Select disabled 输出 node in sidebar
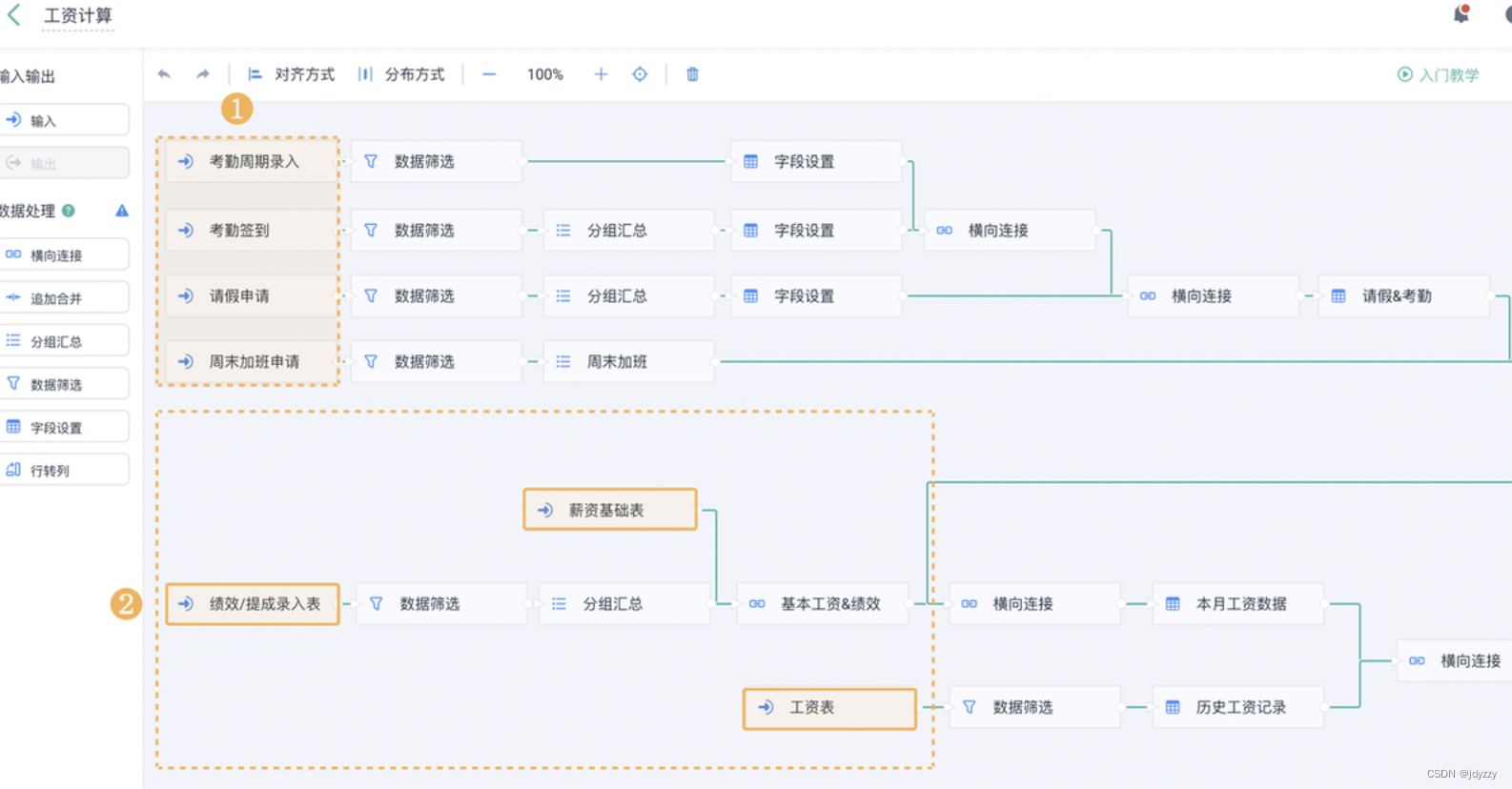This screenshot has width=1512, height=789. pos(63,163)
